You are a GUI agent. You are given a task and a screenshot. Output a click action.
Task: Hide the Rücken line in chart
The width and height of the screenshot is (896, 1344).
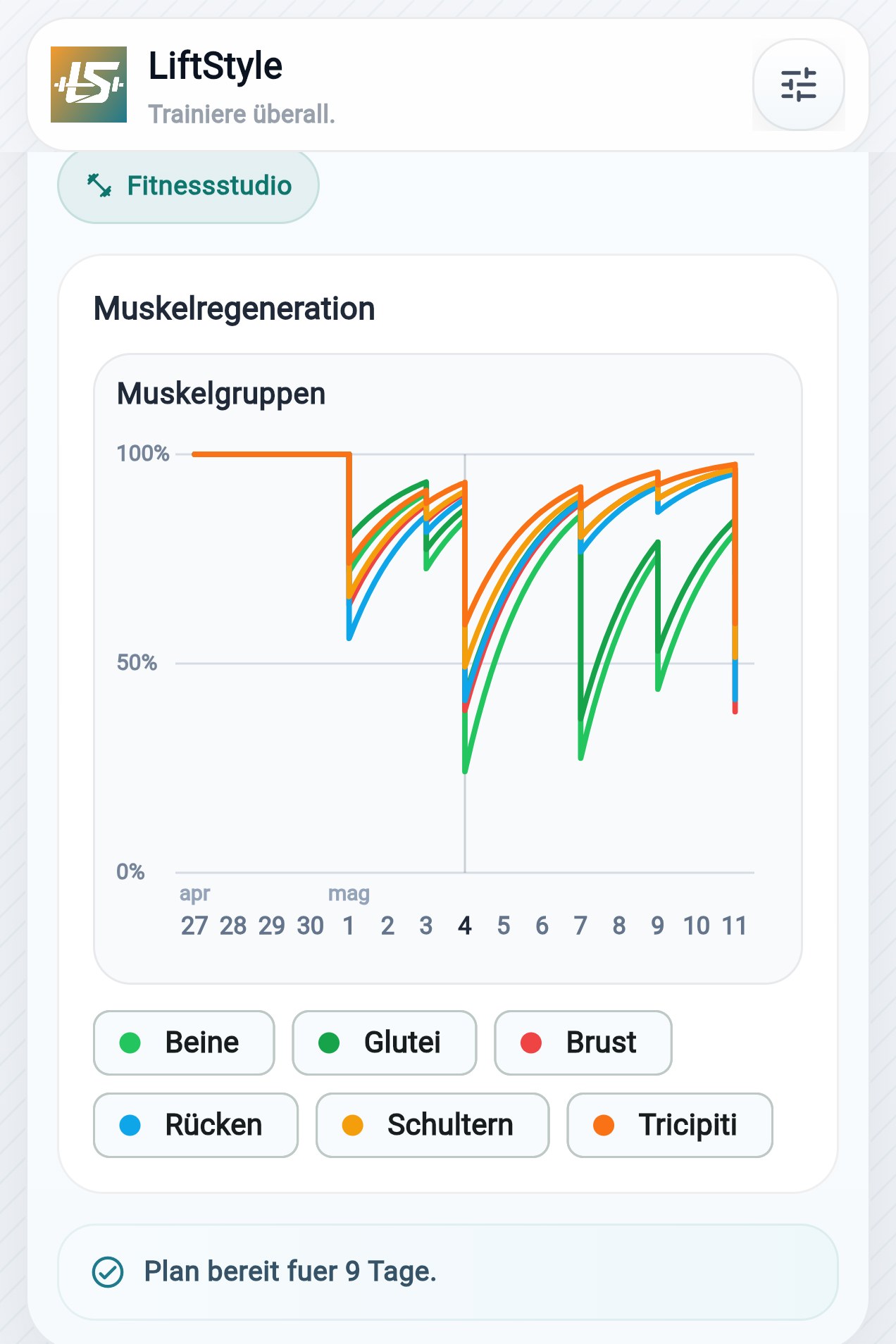[196, 1125]
